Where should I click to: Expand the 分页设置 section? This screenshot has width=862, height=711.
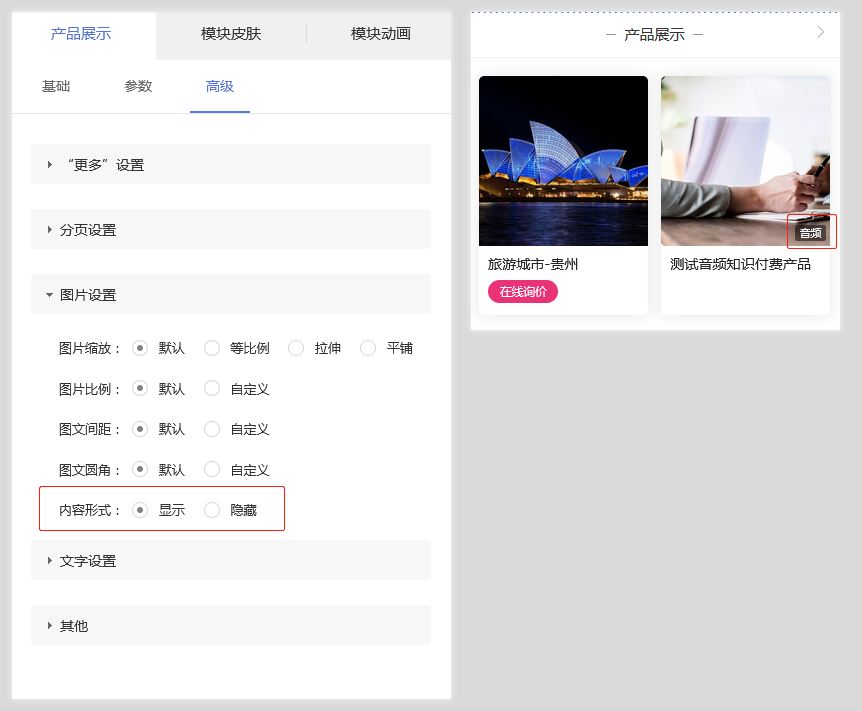pos(231,229)
